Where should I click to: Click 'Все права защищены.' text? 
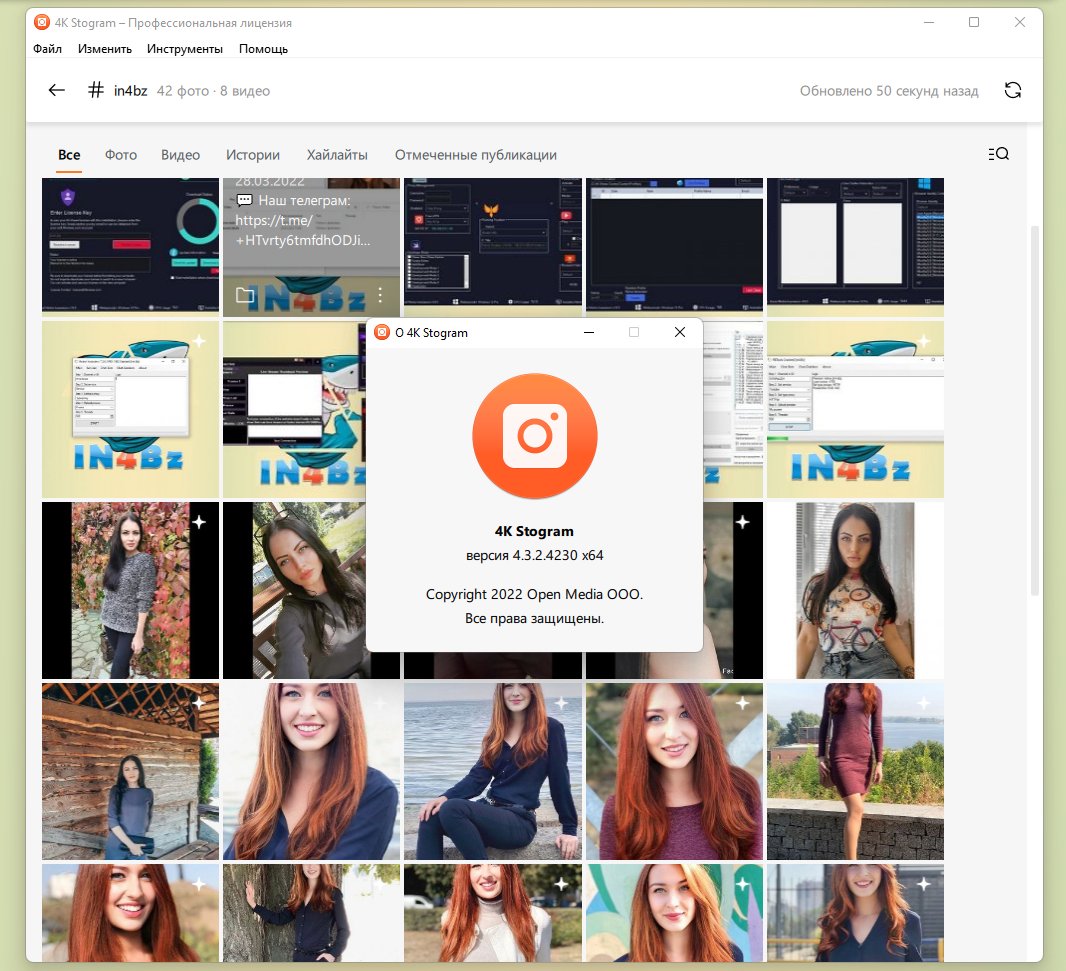[x=534, y=619]
